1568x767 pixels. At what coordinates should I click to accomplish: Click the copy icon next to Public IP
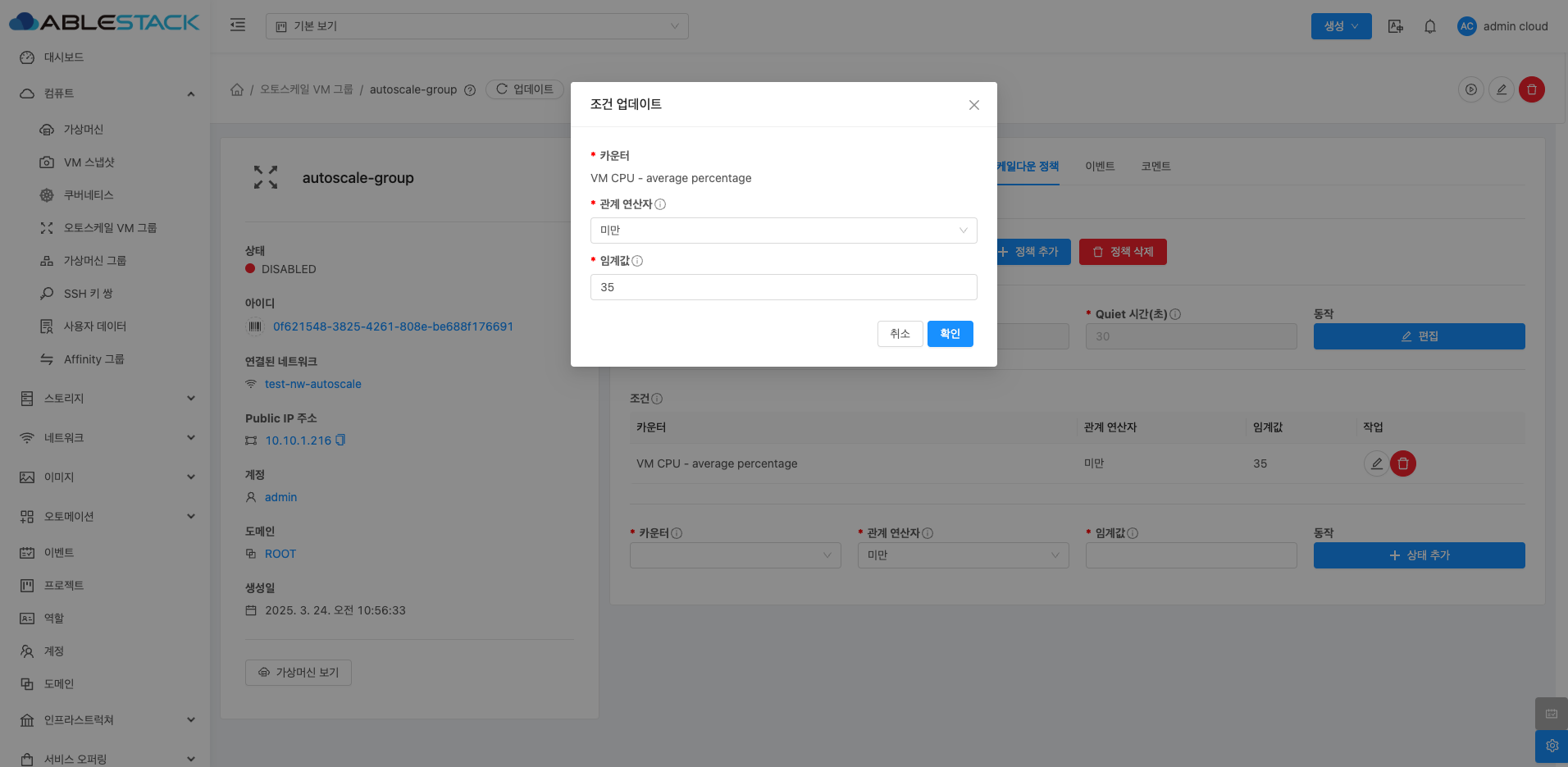[x=340, y=441]
